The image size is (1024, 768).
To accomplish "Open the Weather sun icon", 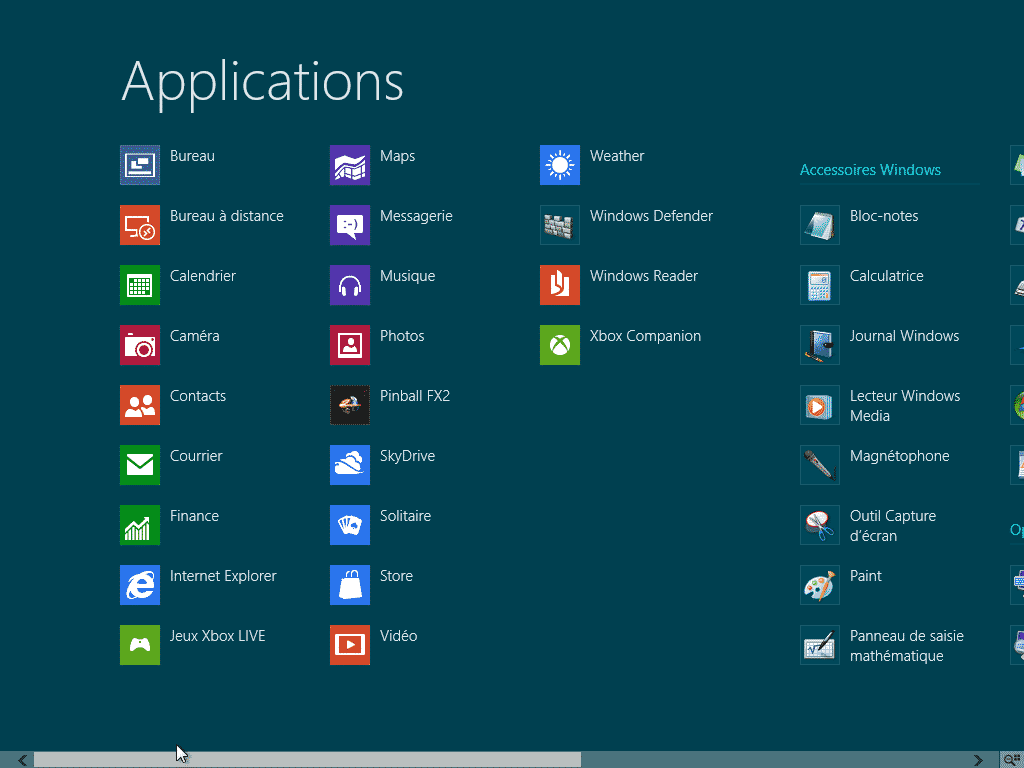I will (560, 165).
